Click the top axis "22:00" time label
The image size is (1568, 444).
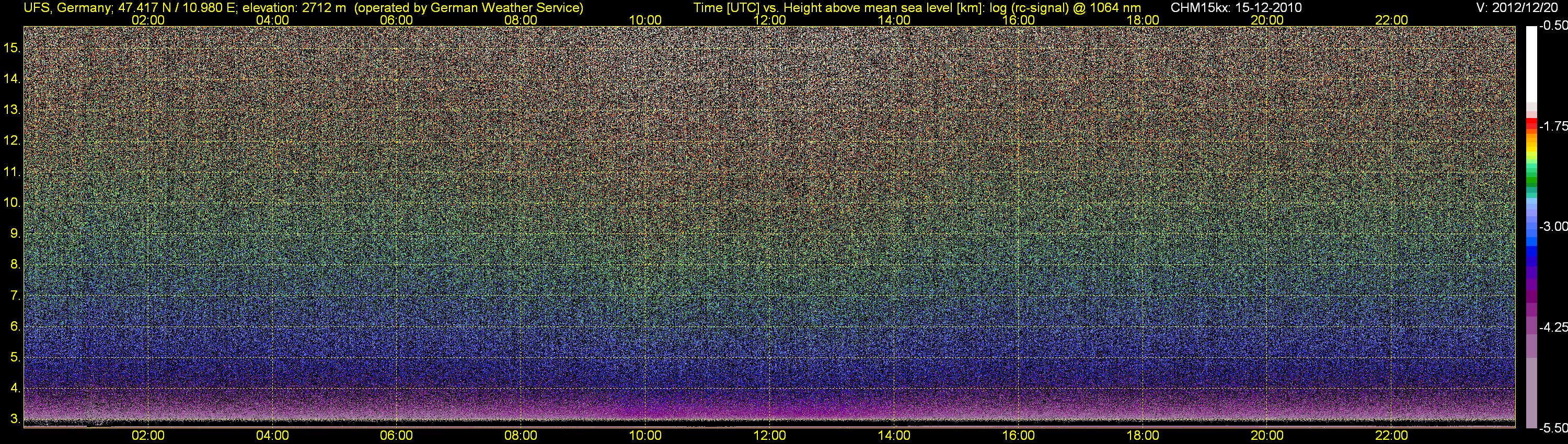point(1391,20)
